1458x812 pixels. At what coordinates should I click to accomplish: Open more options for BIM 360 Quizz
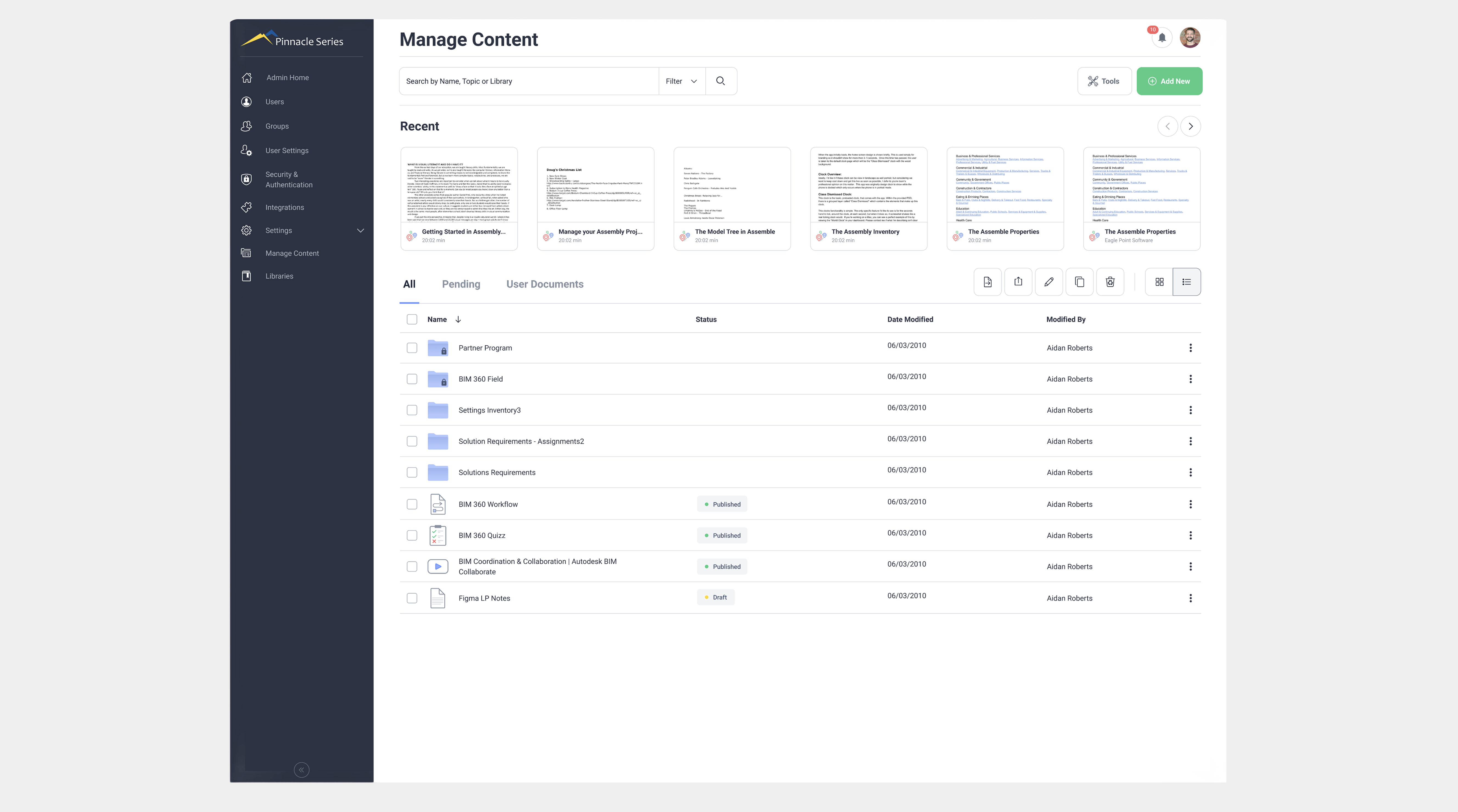click(x=1190, y=535)
